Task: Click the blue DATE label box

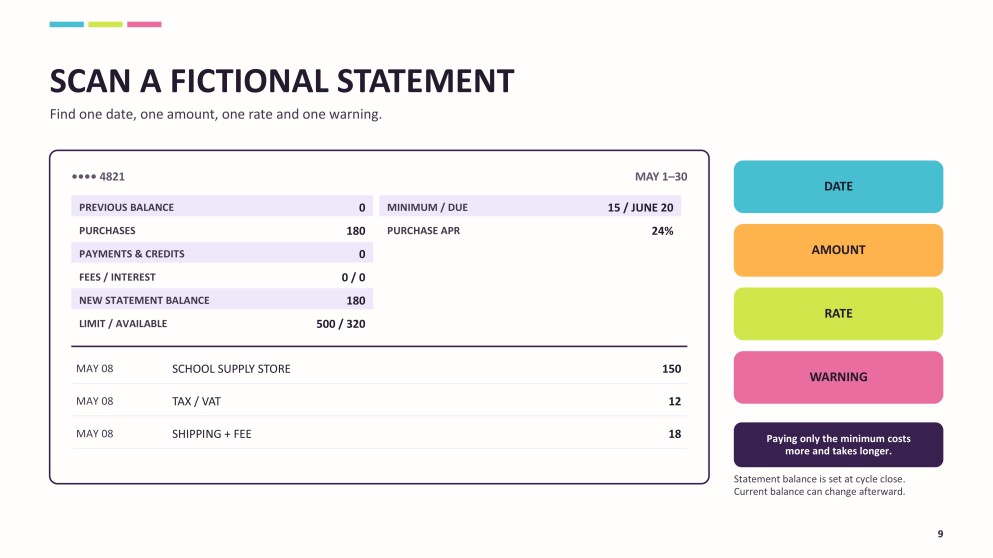Action: [x=838, y=186]
